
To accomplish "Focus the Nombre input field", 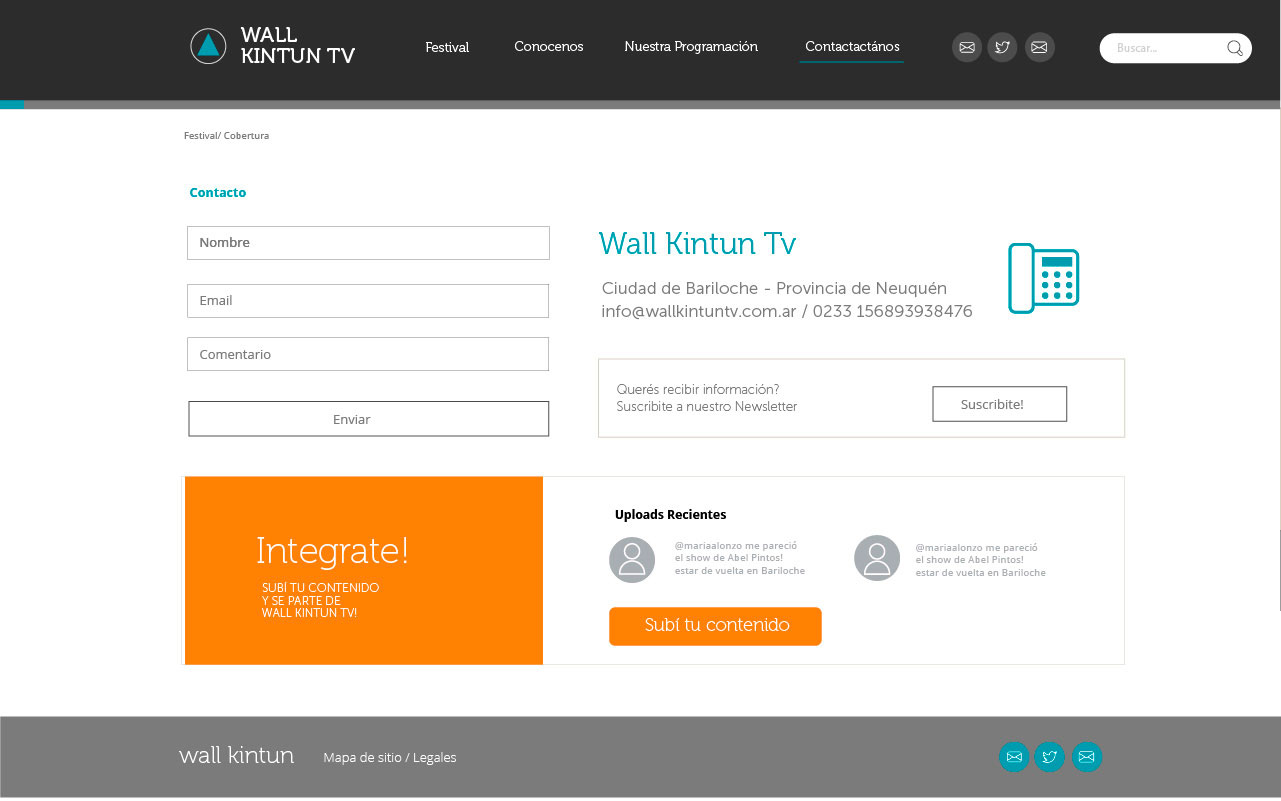I will [368, 243].
